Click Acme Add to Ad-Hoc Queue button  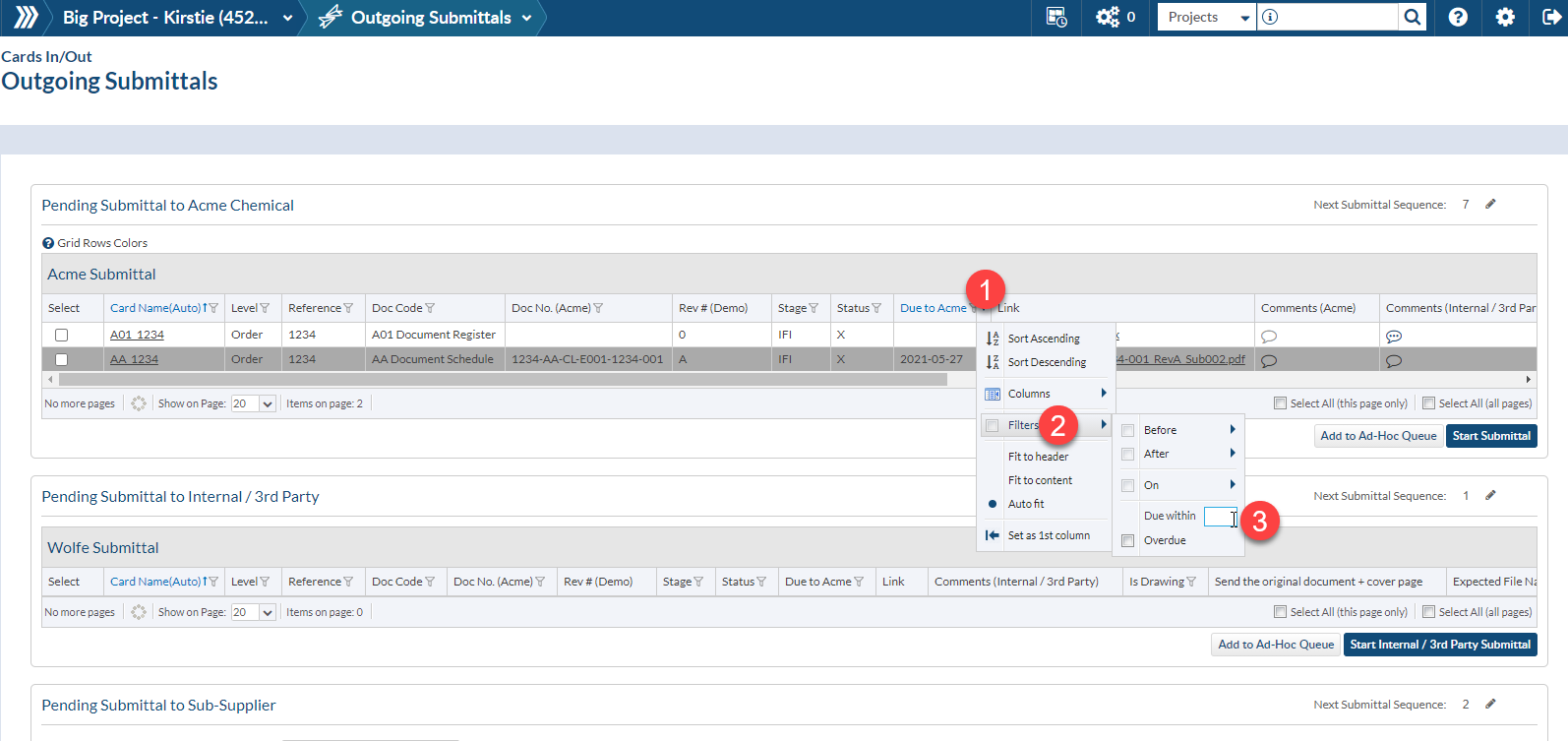[1378, 436]
